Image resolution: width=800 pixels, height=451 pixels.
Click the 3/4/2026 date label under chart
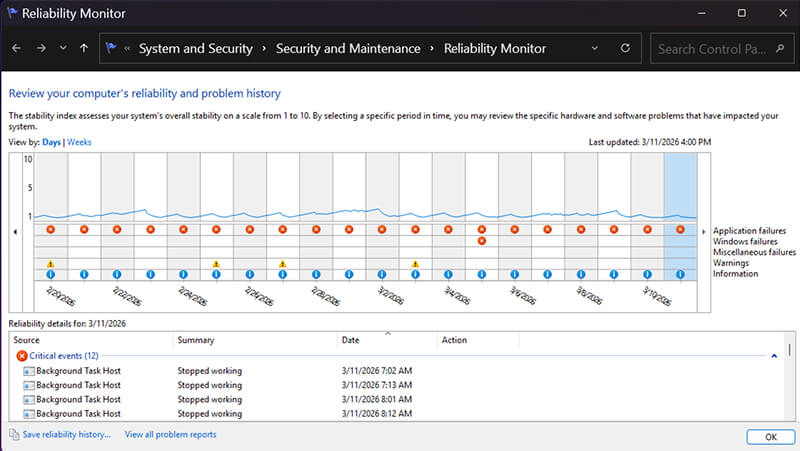[457, 296]
